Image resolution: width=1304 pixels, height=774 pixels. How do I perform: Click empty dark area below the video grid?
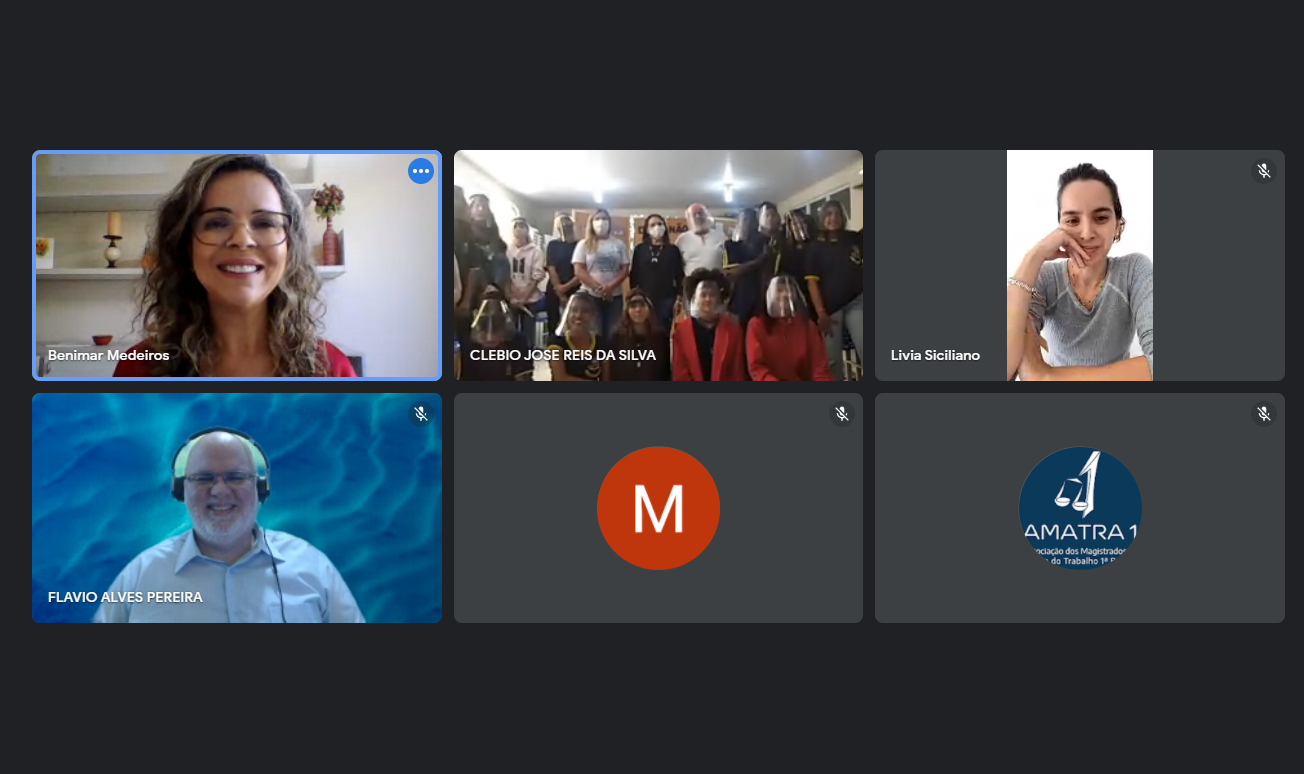click(652, 700)
